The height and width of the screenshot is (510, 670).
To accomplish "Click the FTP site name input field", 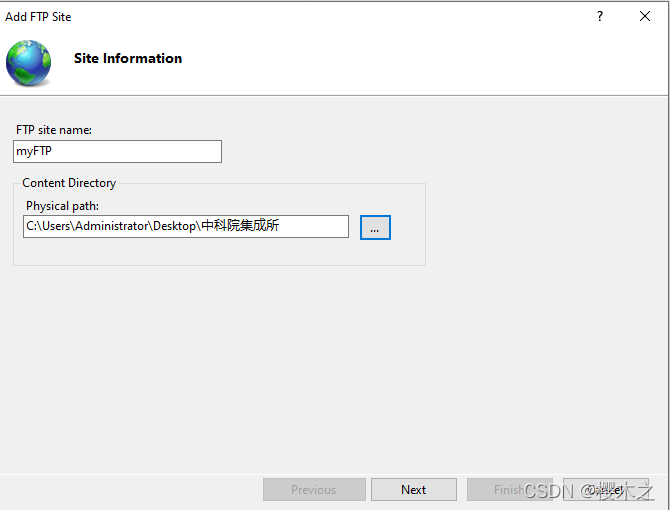I will click(x=118, y=151).
